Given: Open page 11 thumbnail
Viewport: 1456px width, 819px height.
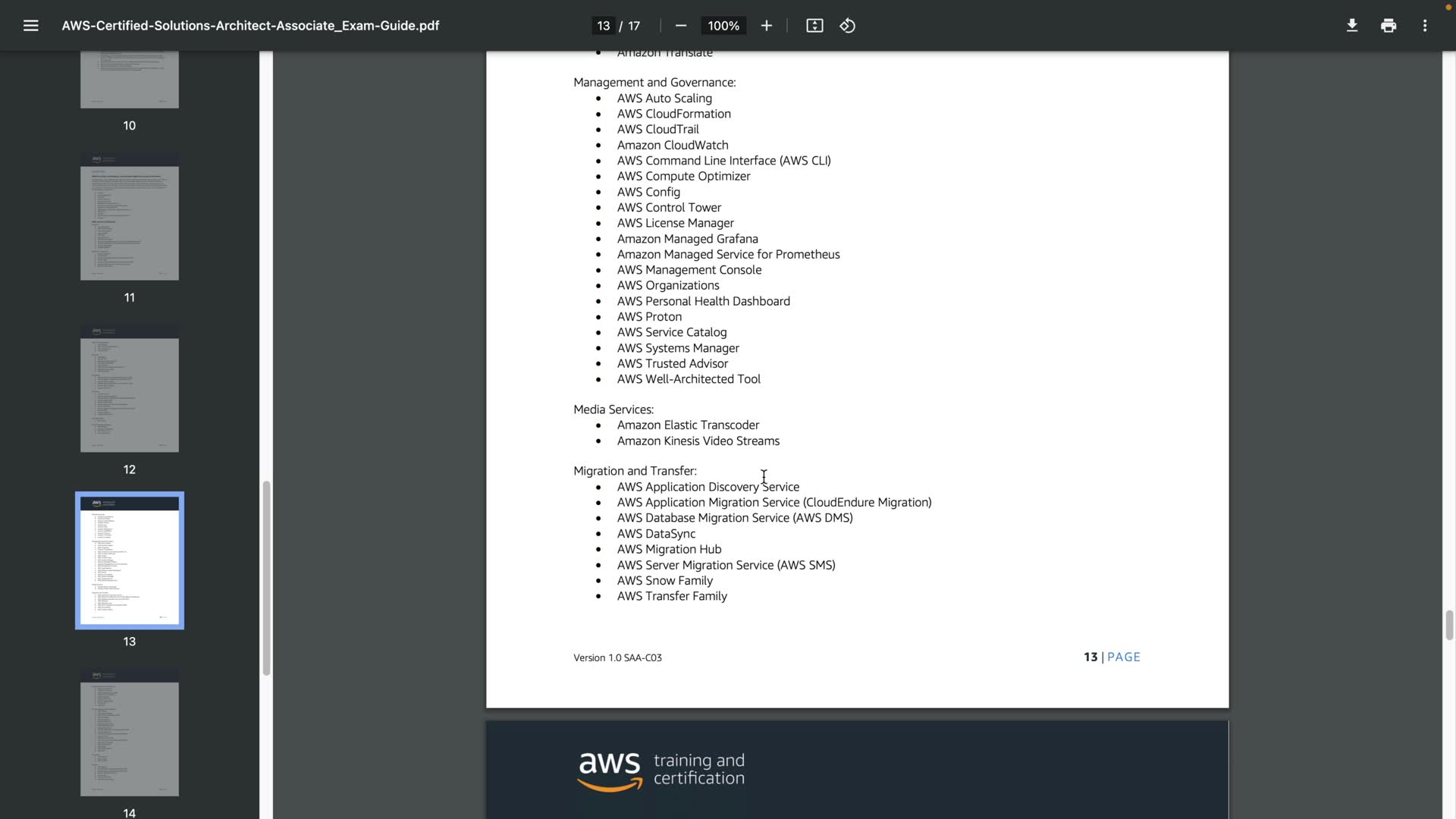Looking at the screenshot, I should point(130,217).
